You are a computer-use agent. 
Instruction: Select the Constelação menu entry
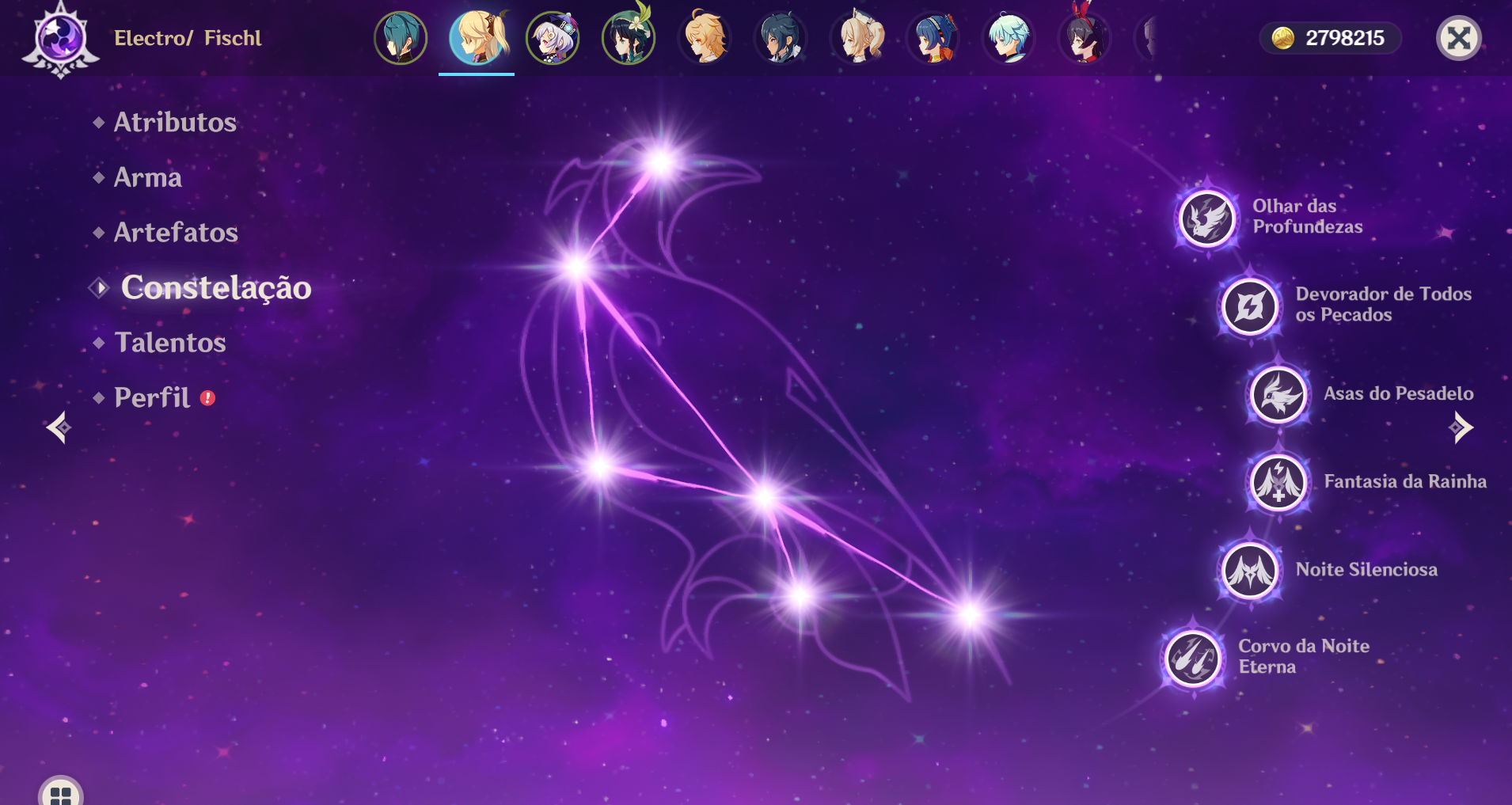215,287
